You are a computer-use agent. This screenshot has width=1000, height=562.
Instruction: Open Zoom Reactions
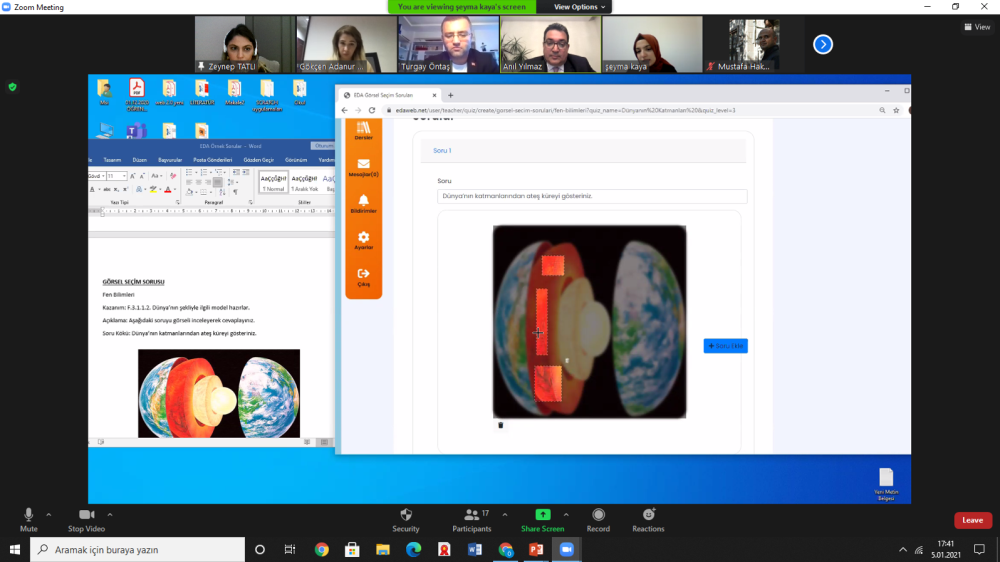(x=649, y=520)
